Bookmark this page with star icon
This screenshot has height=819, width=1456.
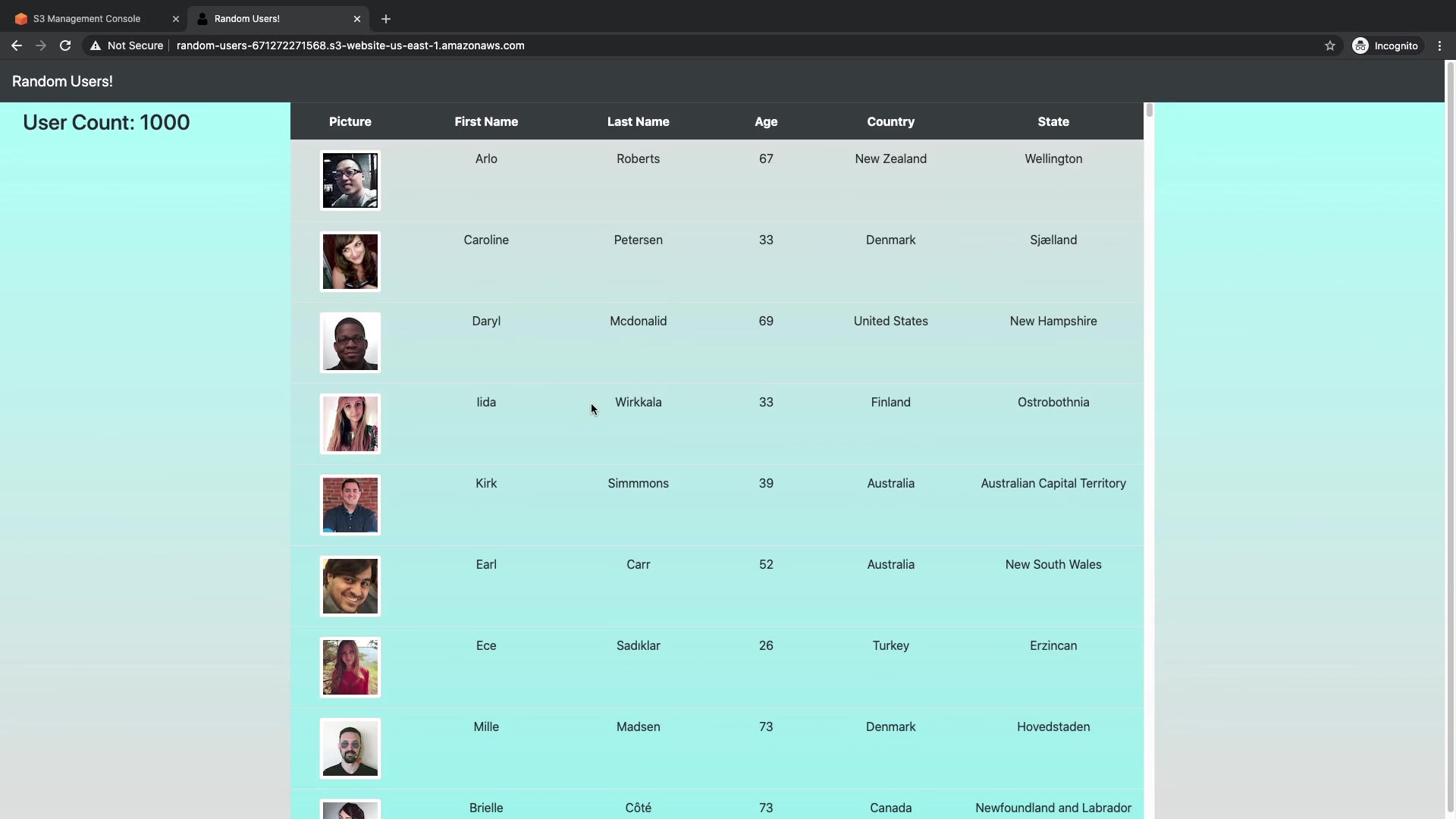click(1329, 45)
